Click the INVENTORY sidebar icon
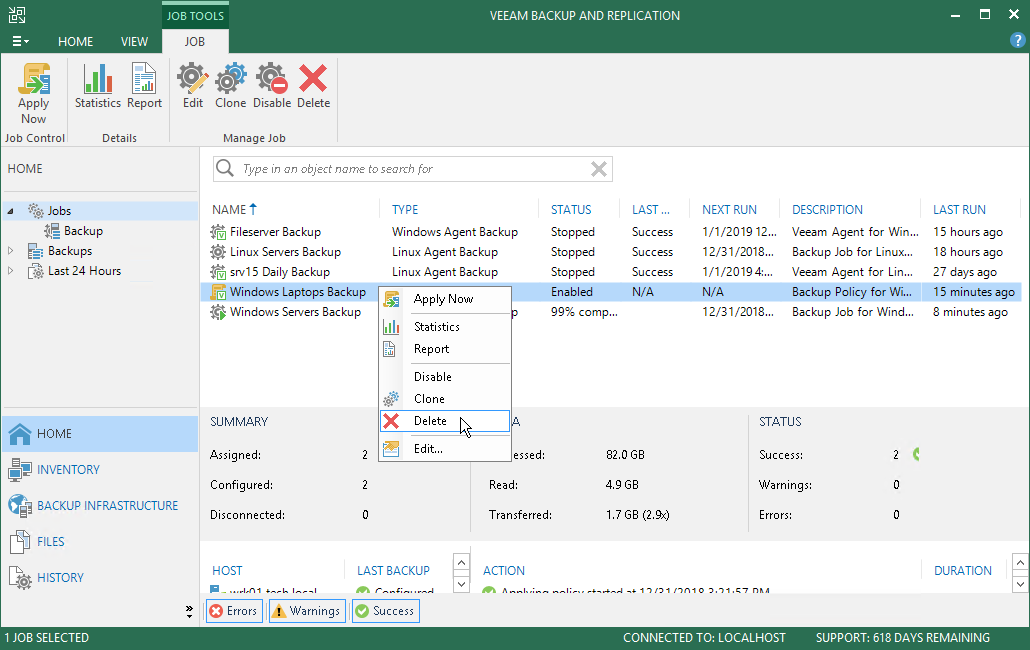 (20, 469)
